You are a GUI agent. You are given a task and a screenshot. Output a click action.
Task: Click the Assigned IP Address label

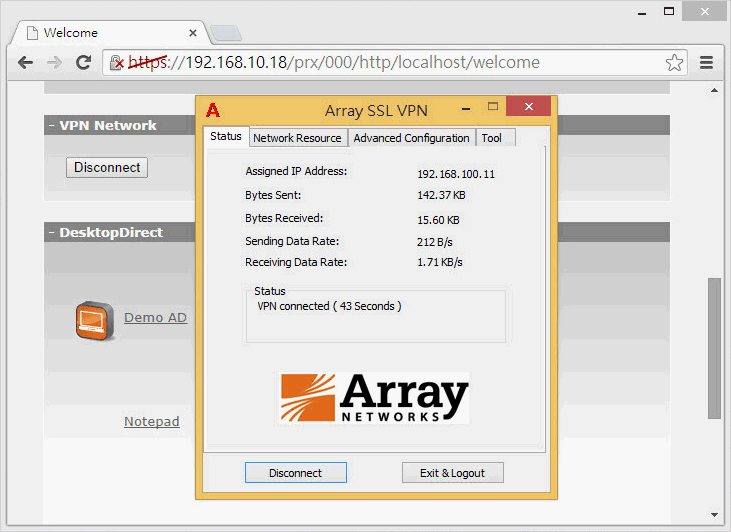296,171
